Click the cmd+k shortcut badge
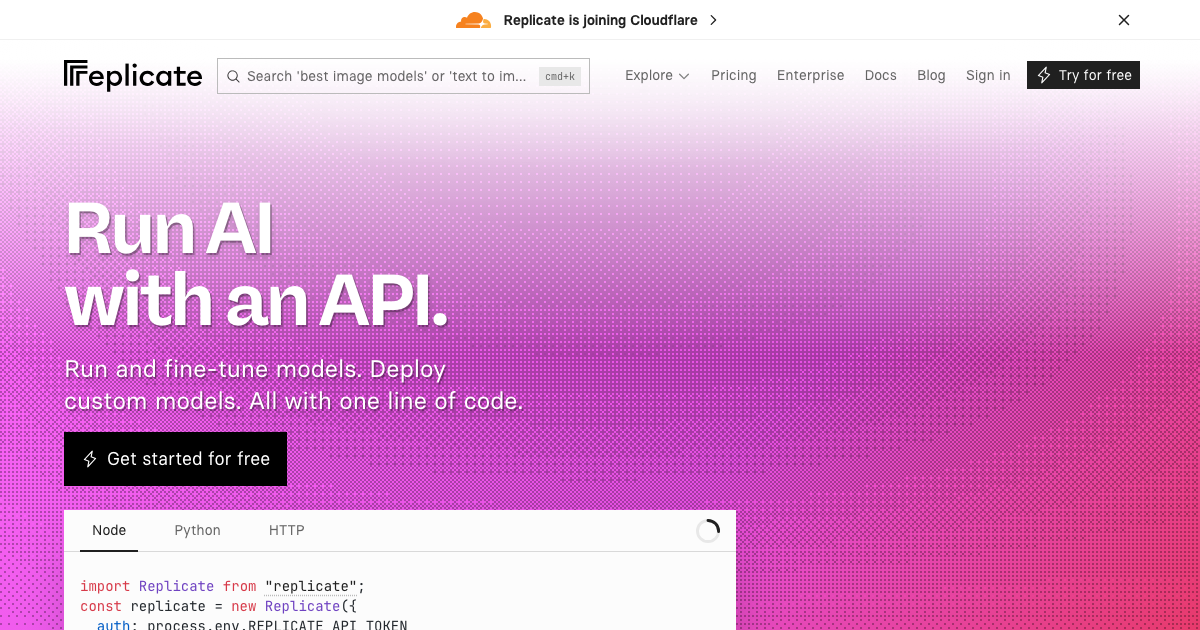 point(560,76)
